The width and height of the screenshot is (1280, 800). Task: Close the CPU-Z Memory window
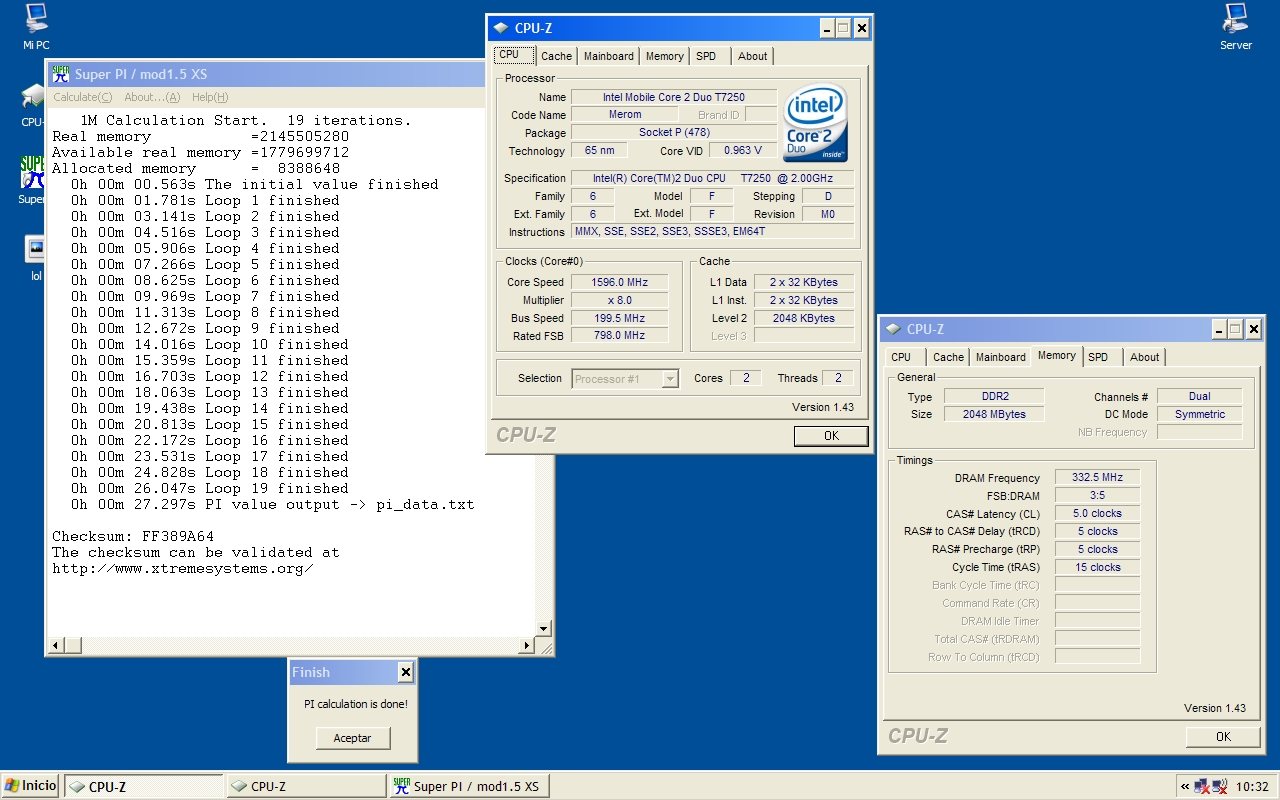click(x=1254, y=329)
